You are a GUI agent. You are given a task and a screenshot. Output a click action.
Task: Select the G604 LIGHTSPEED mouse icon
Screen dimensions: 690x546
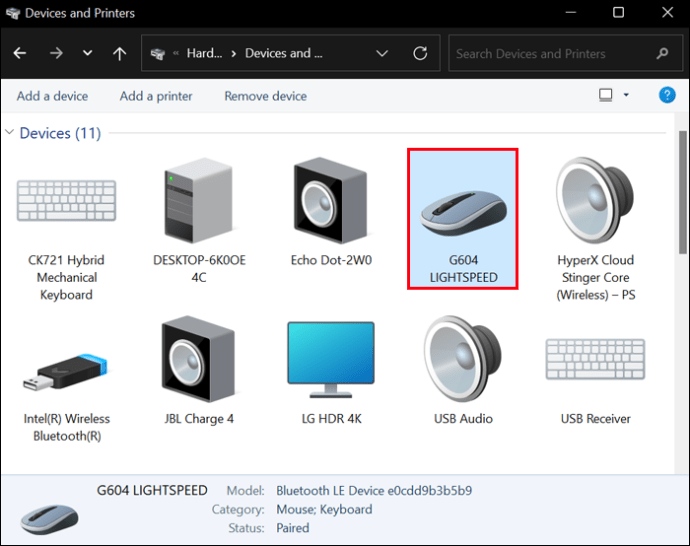point(463,213)
